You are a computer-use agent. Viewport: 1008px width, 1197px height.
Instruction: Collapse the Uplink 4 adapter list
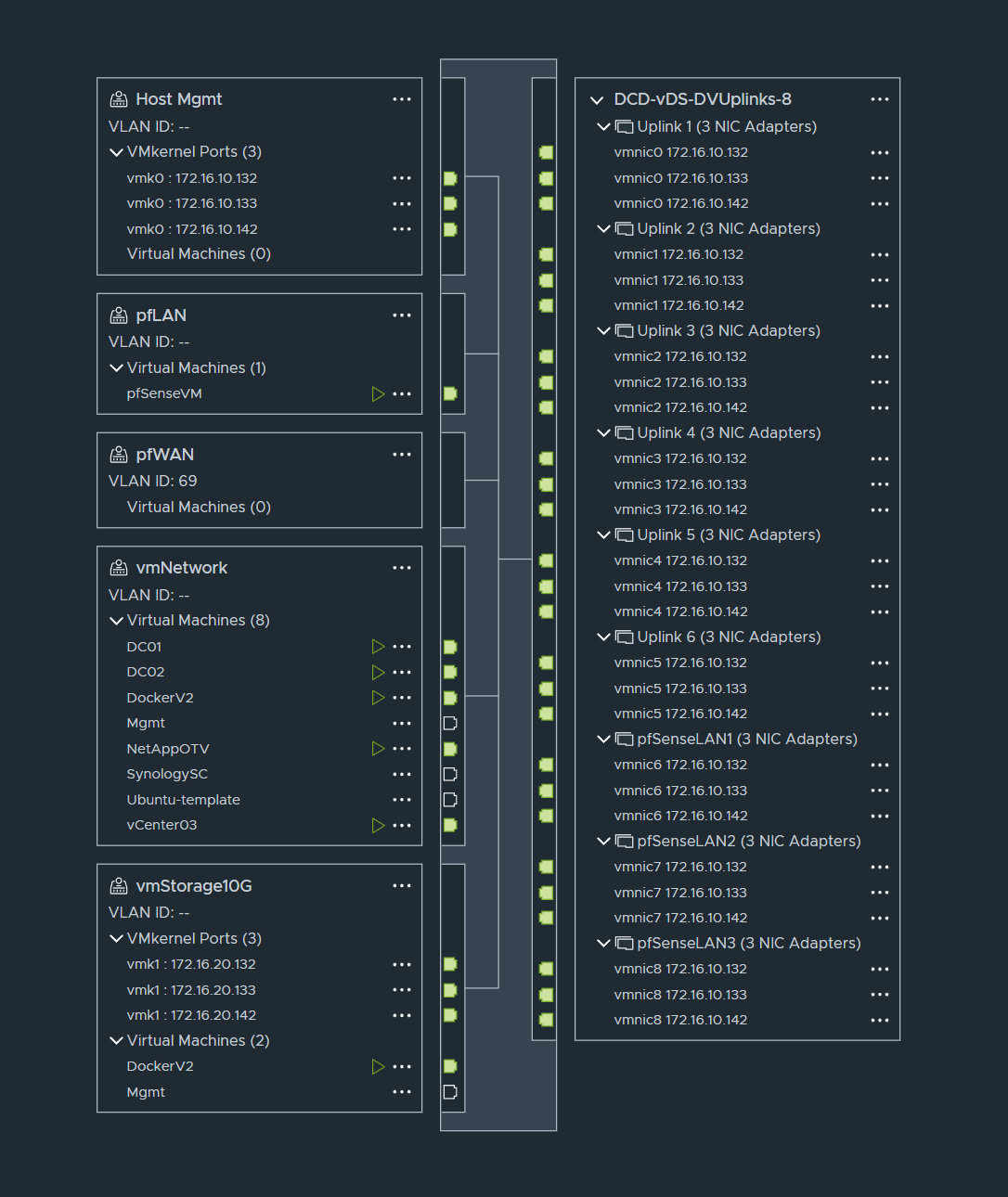pyautogui.click(x=603, y=432)
